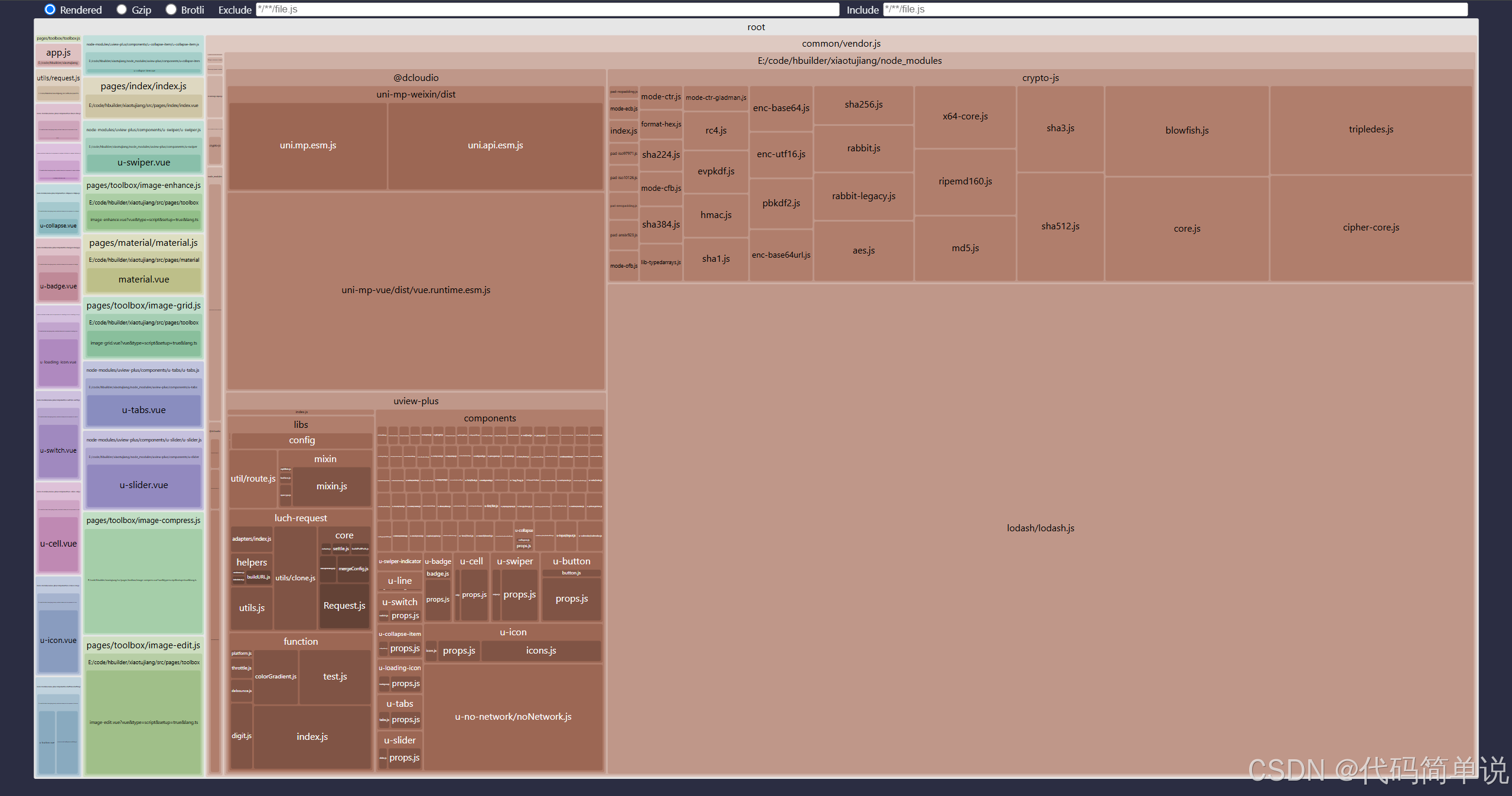
Task: Select the Brotli size radio button
Action: click(171, 9)
